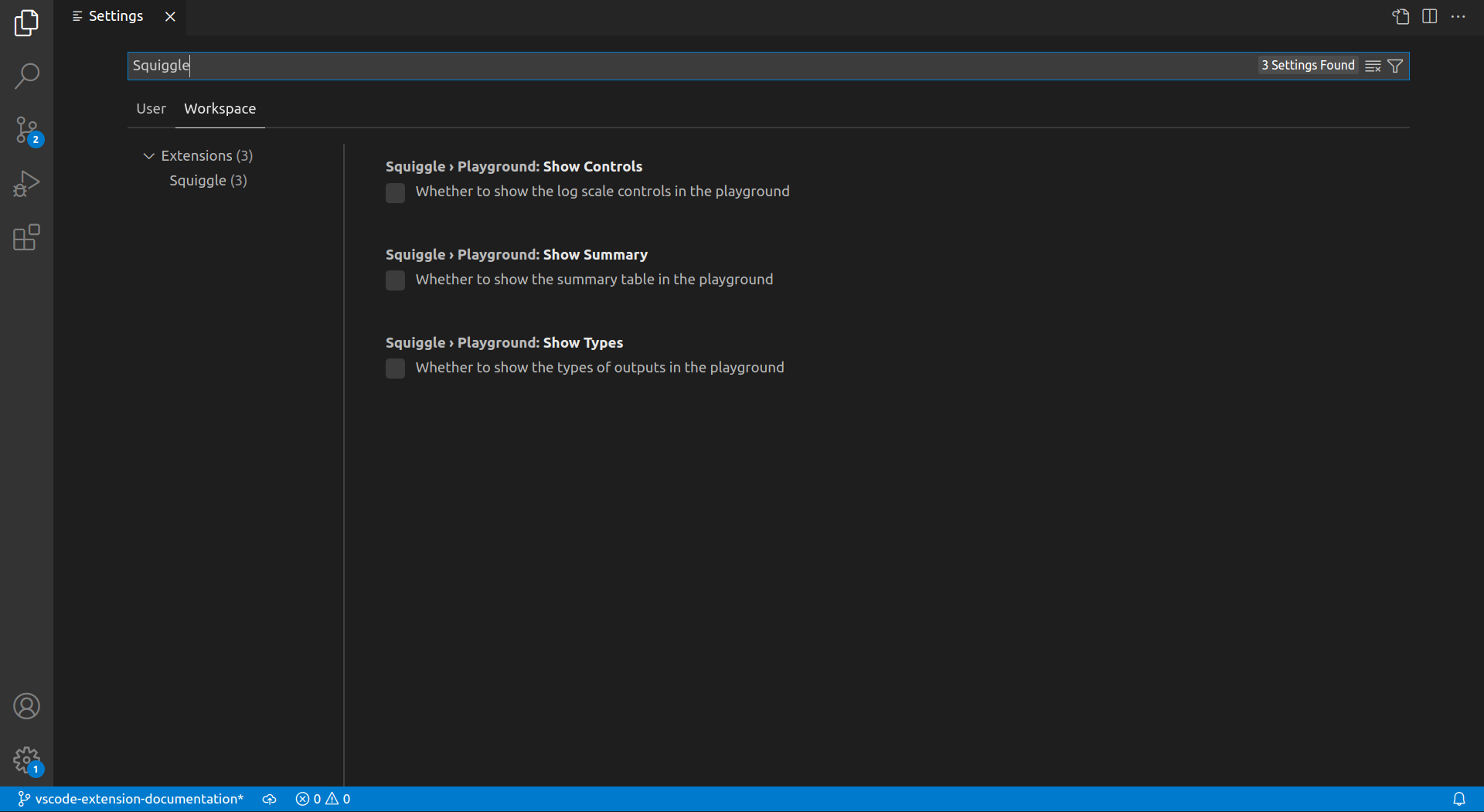The width and height of the screenshot is (1484, 812).
Task: Enable the Show Summary checkbox
Action: pyautogui.click(x=395, y=280)
